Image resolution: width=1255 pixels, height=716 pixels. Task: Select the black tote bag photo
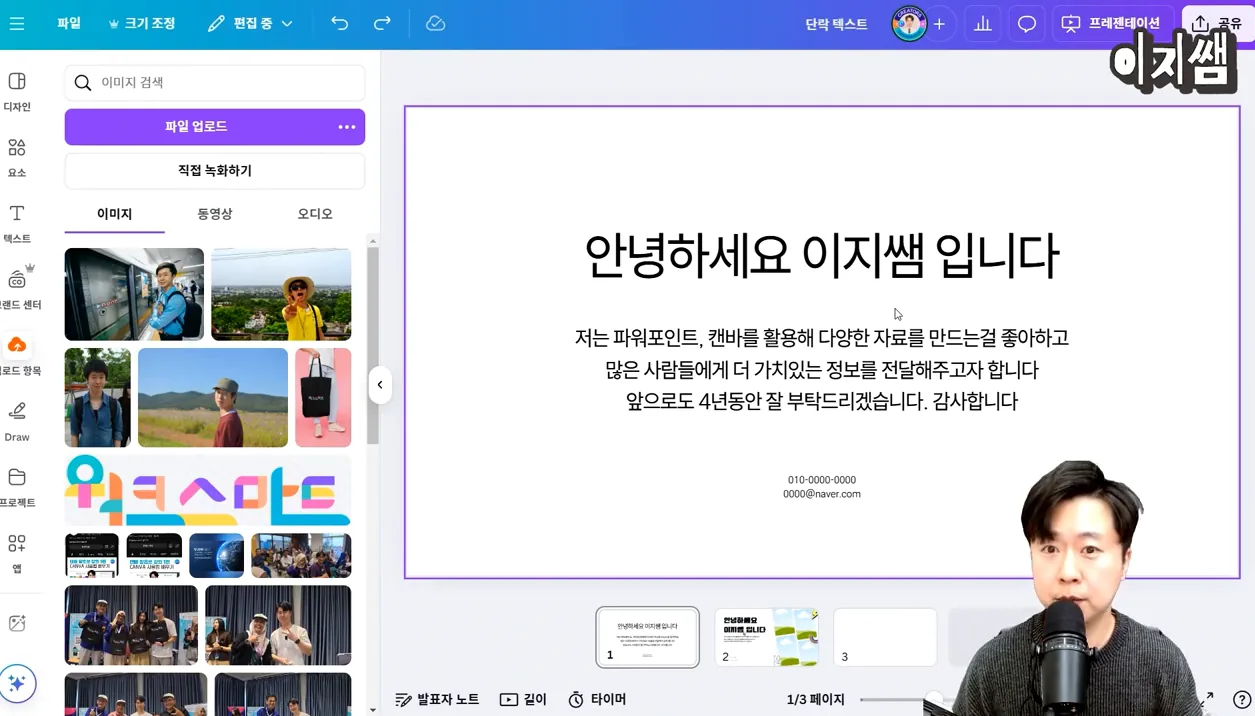(x=323, y=397)
